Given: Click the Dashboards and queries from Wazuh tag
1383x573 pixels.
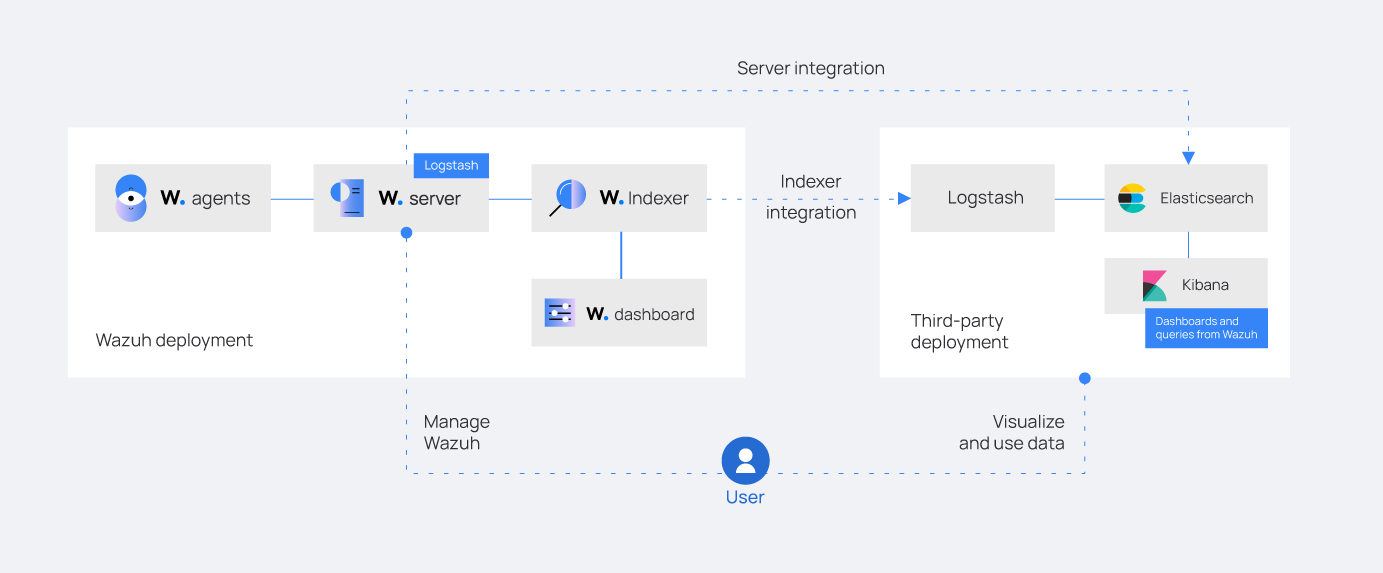Looking at the screenshot, I should point(1206,328).
